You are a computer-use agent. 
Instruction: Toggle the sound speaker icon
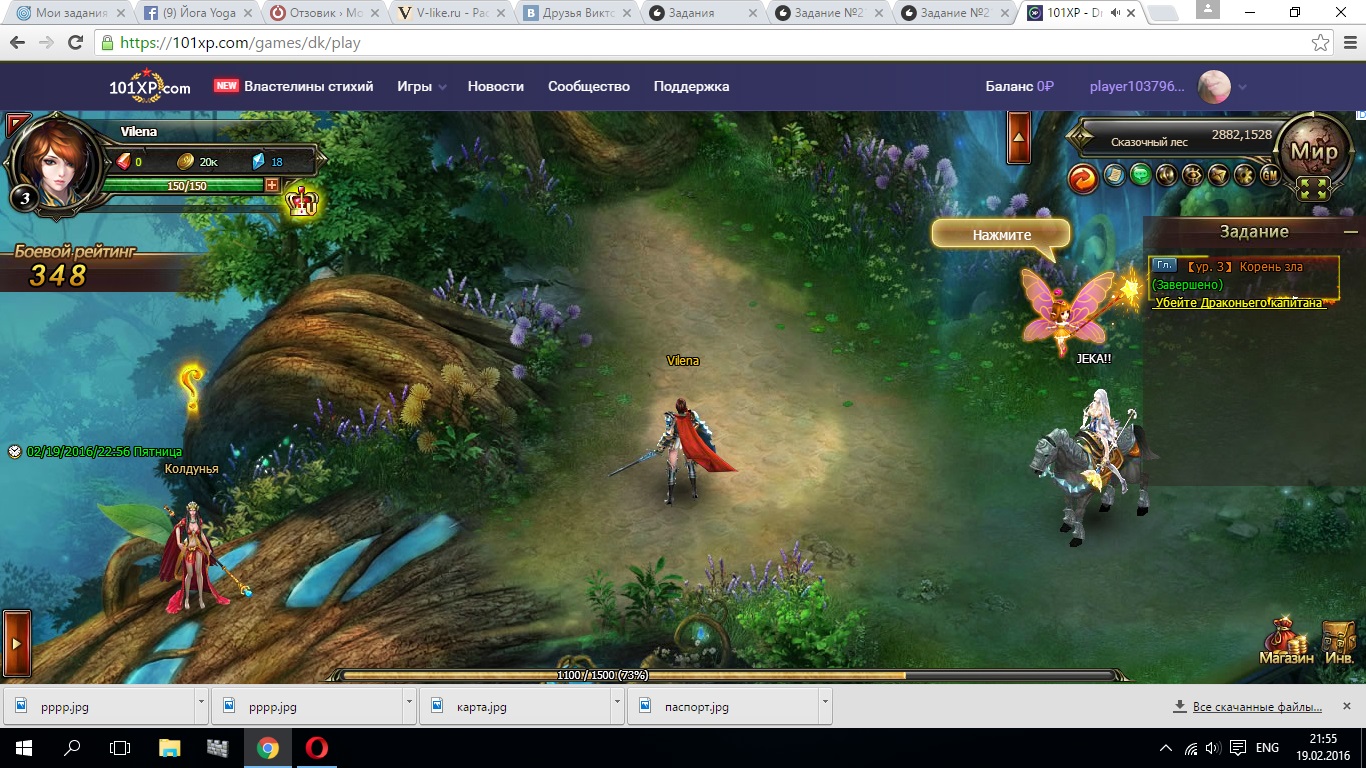point(1166,175)
